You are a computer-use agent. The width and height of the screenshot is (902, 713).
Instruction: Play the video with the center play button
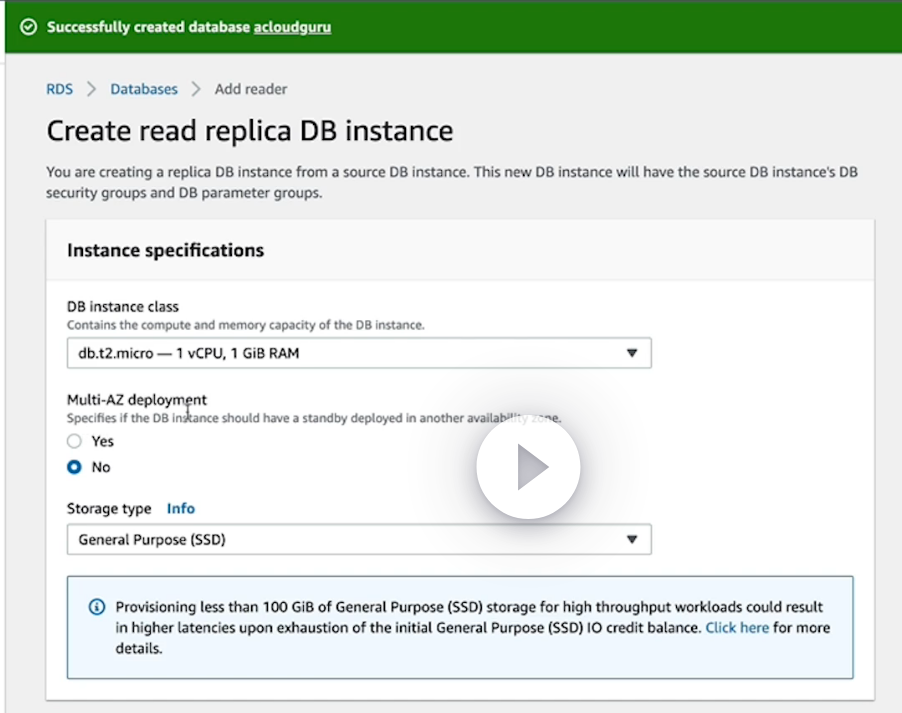pos(528,467)
